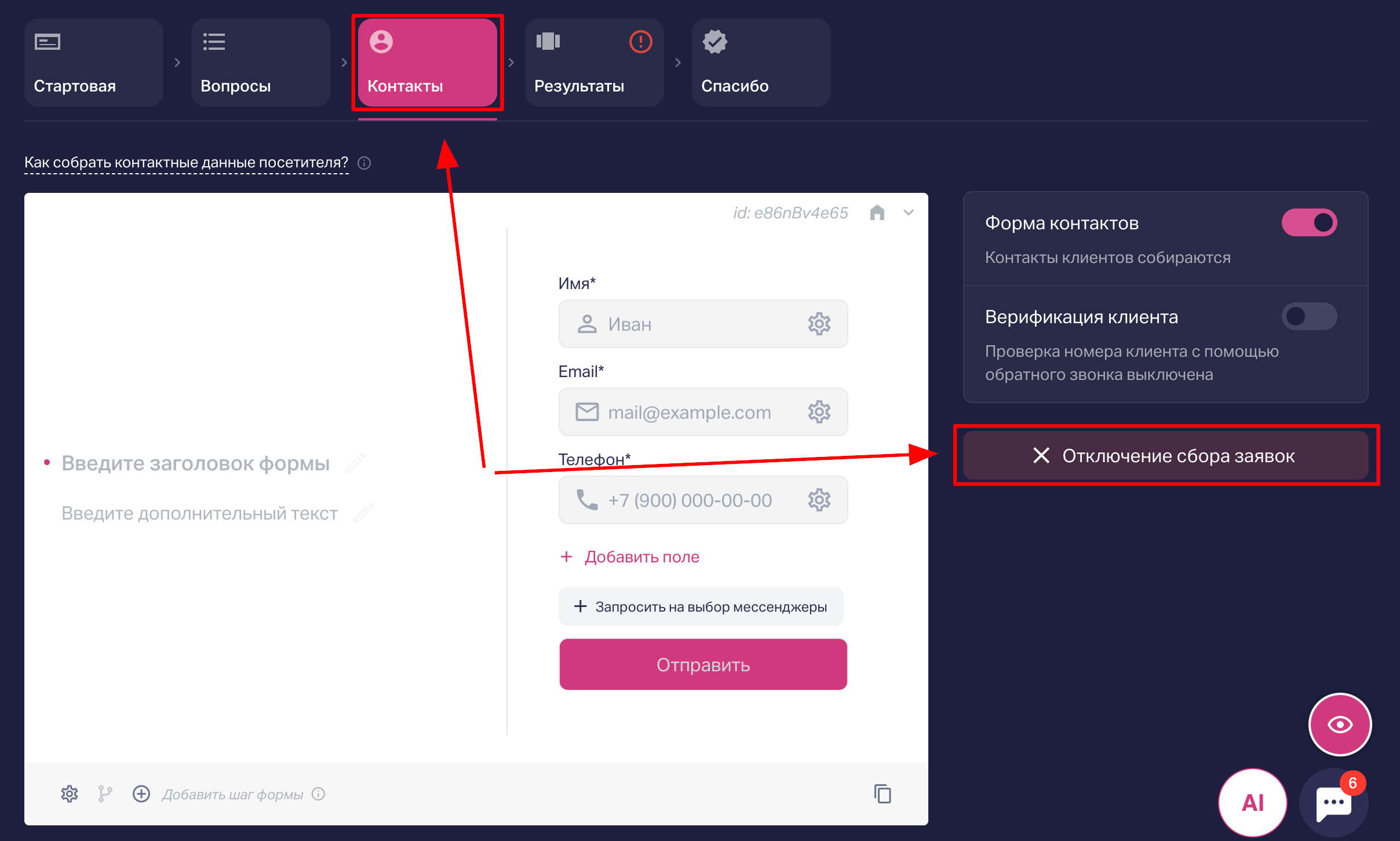Click the Отправить button

pos(703,664)
